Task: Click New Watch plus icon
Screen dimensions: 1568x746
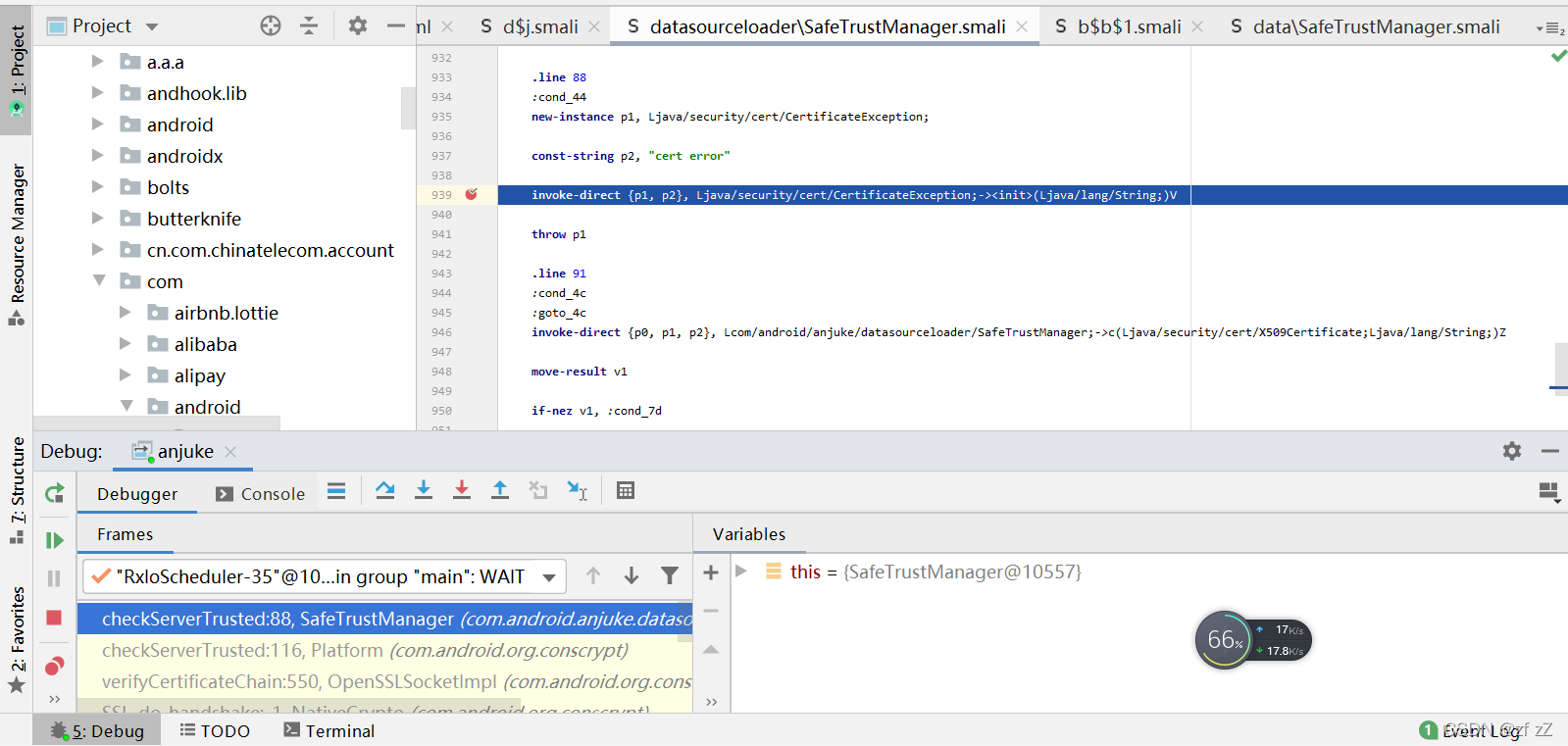Action: point(711,572)
